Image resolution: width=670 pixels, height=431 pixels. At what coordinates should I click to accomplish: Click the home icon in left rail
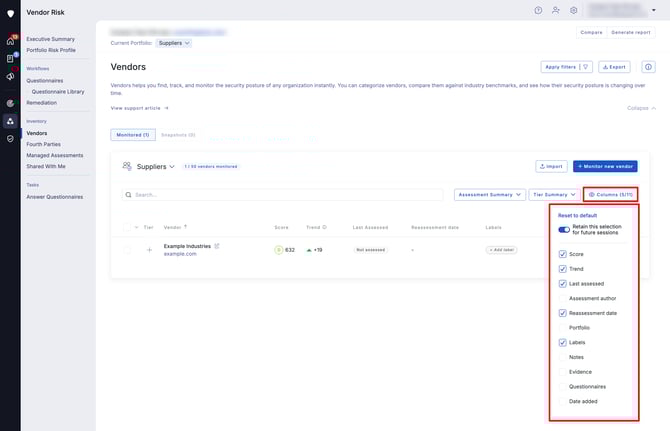point(10,40)
